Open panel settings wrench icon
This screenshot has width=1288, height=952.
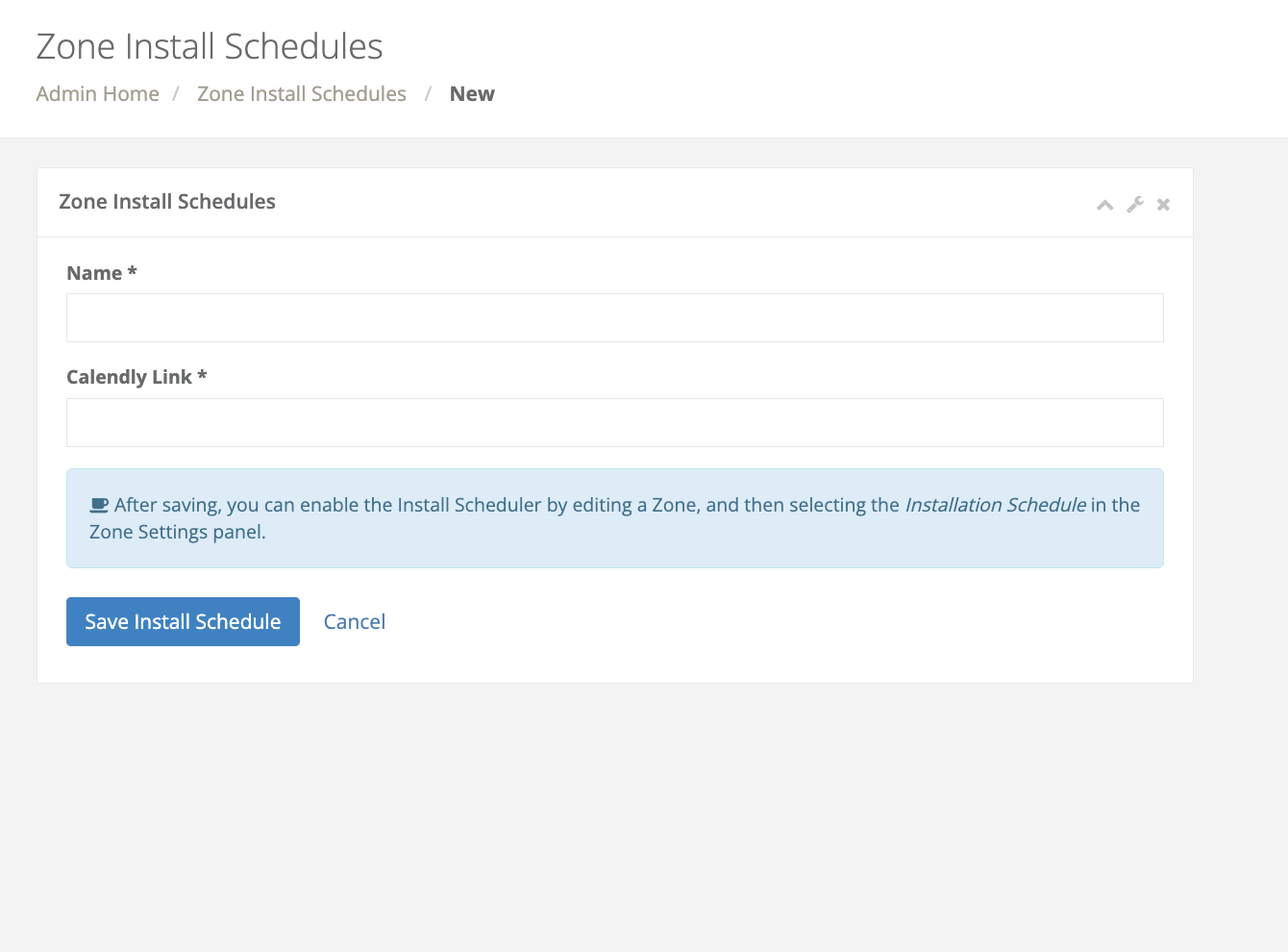[1135, 205]
